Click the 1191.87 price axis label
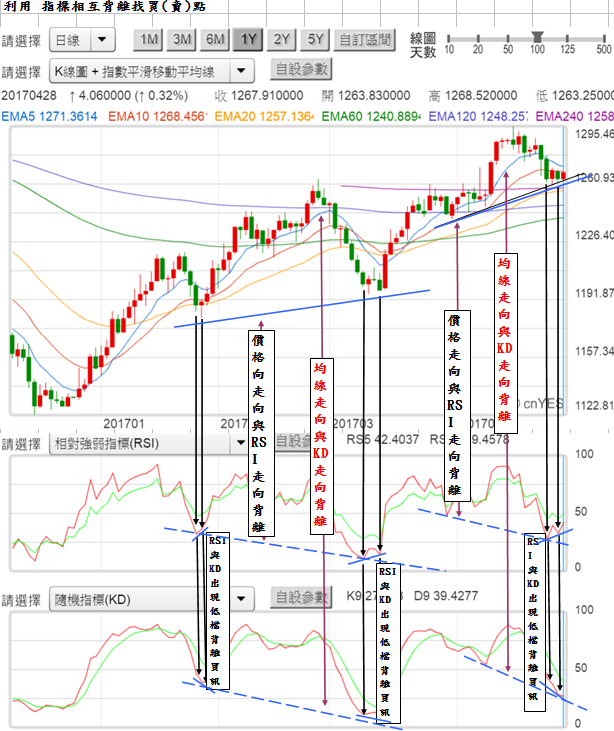The height and width of the screenshot is (731, 614). click(594, 293)
